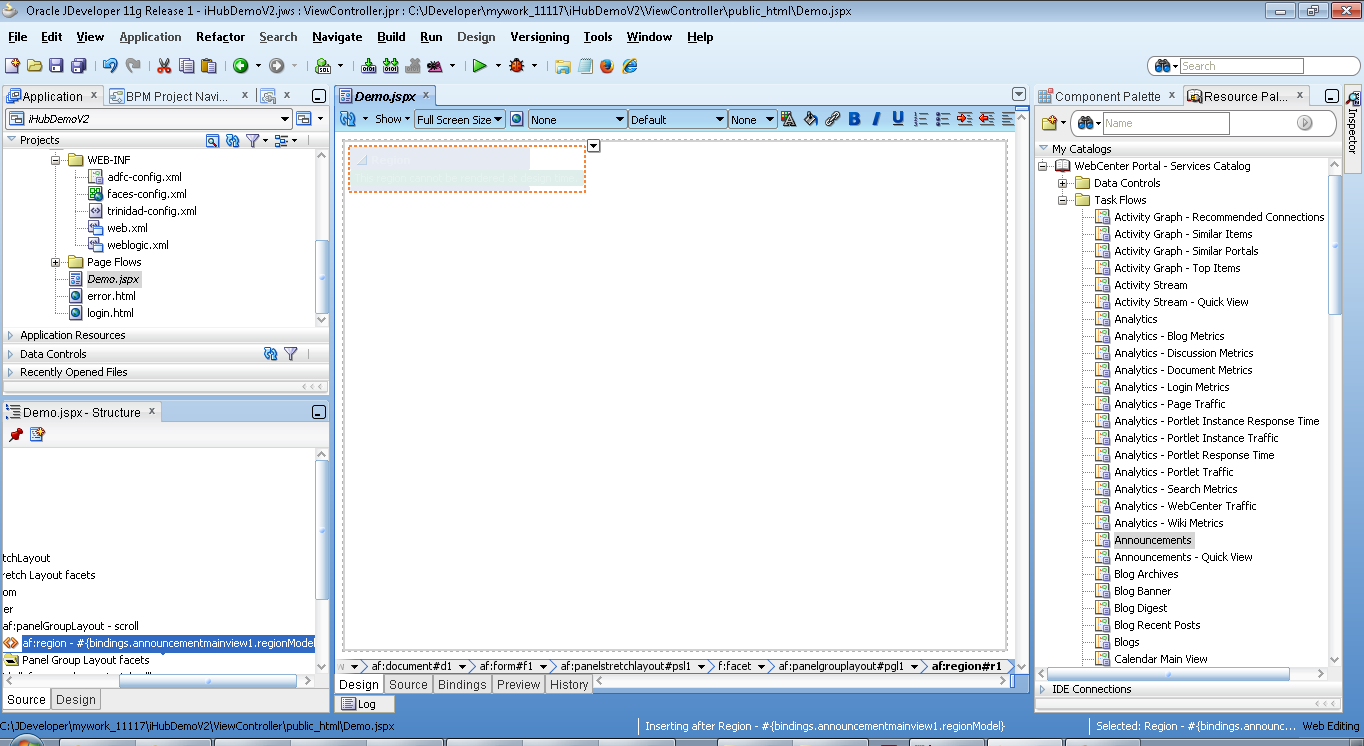This screenshot has height=746, width=1364.
Task: Open the Default style dropdown
Action: tap(677, 119)
